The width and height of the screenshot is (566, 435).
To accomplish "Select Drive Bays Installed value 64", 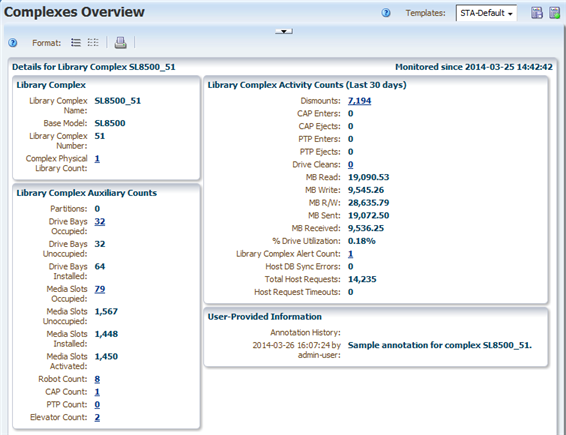I will (100, 266).
